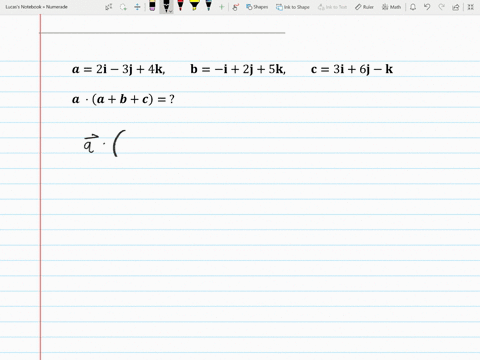Image resolution: width=480 pixels, height=360 pixels.
Task: Select the blue pen
Action: click(x=208, y=5)
